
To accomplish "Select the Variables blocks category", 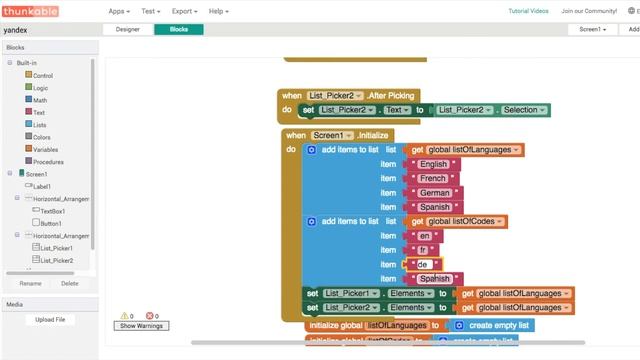I will [x=42, y=149].
